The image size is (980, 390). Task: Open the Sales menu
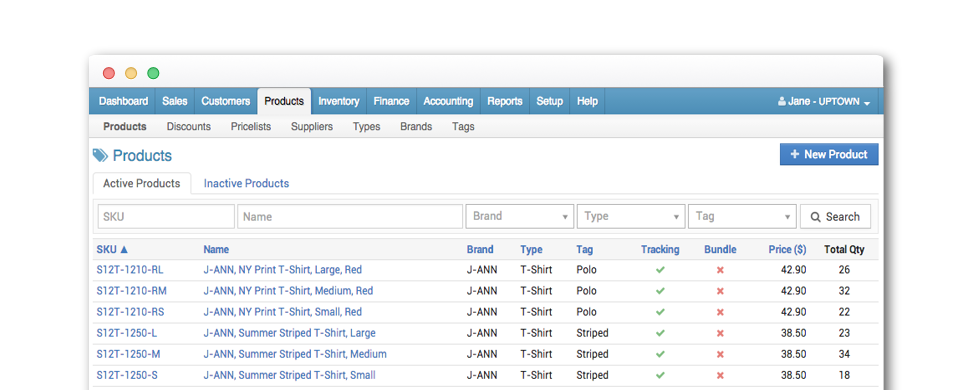click(x=174, y=101)
